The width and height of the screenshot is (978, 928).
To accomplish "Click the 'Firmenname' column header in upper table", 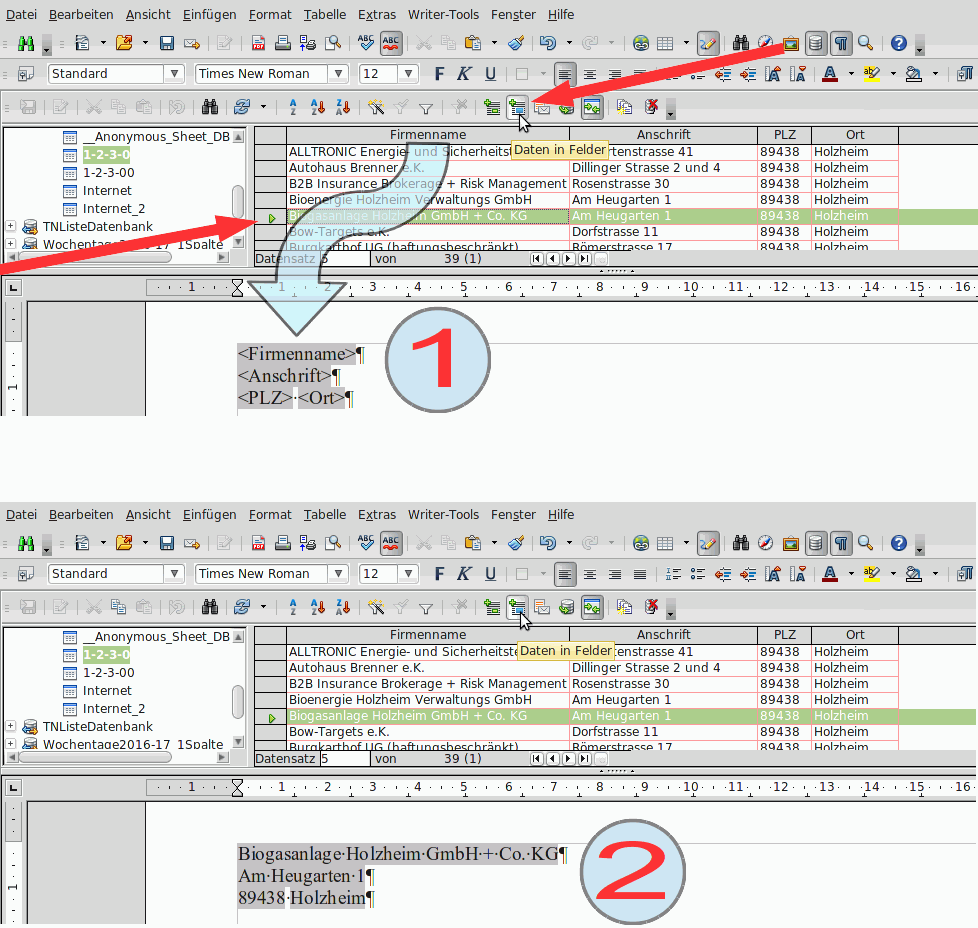I will coord(427,135).
